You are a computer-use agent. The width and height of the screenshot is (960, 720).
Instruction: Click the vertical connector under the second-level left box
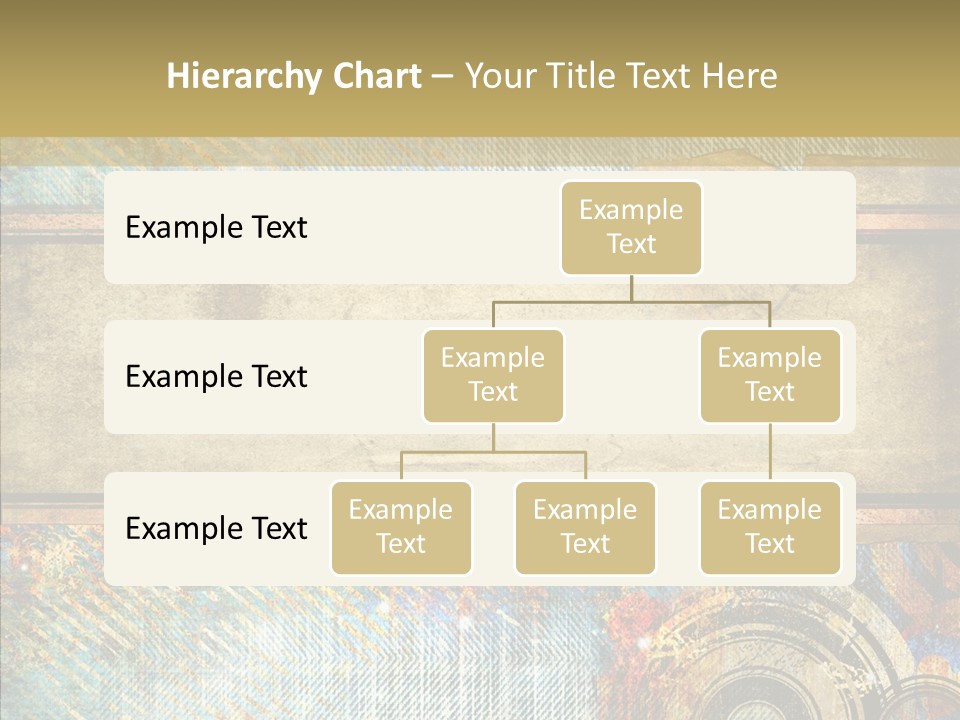point(493,437)
